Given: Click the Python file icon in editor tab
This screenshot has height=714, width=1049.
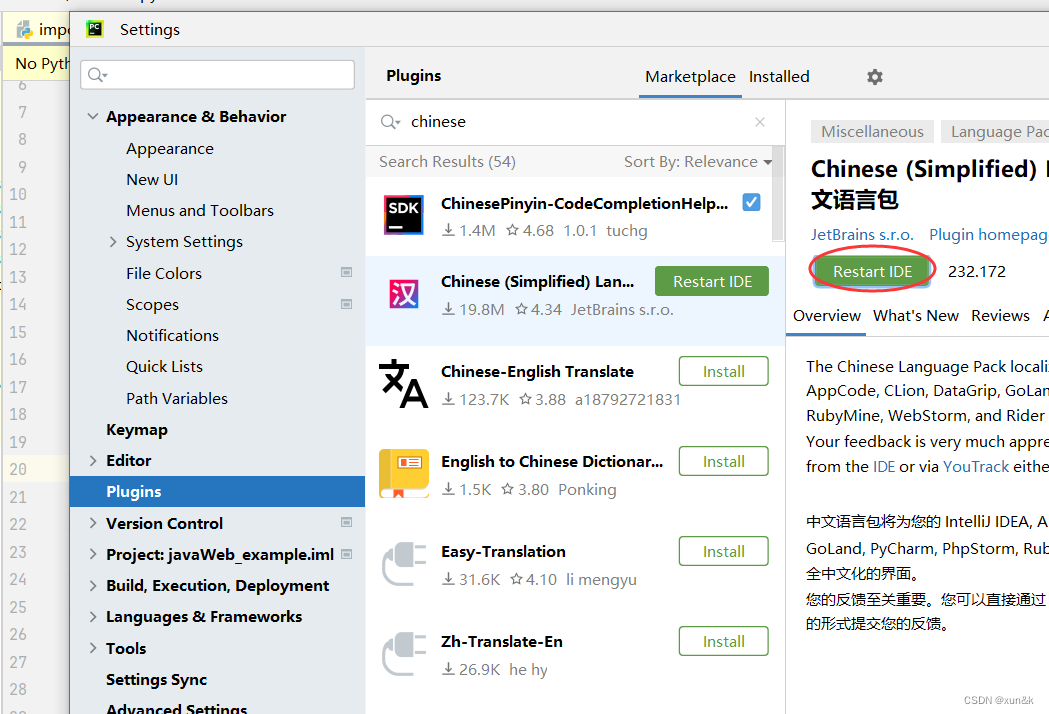Looking at the screenshot, I should [x=25, y=29].
